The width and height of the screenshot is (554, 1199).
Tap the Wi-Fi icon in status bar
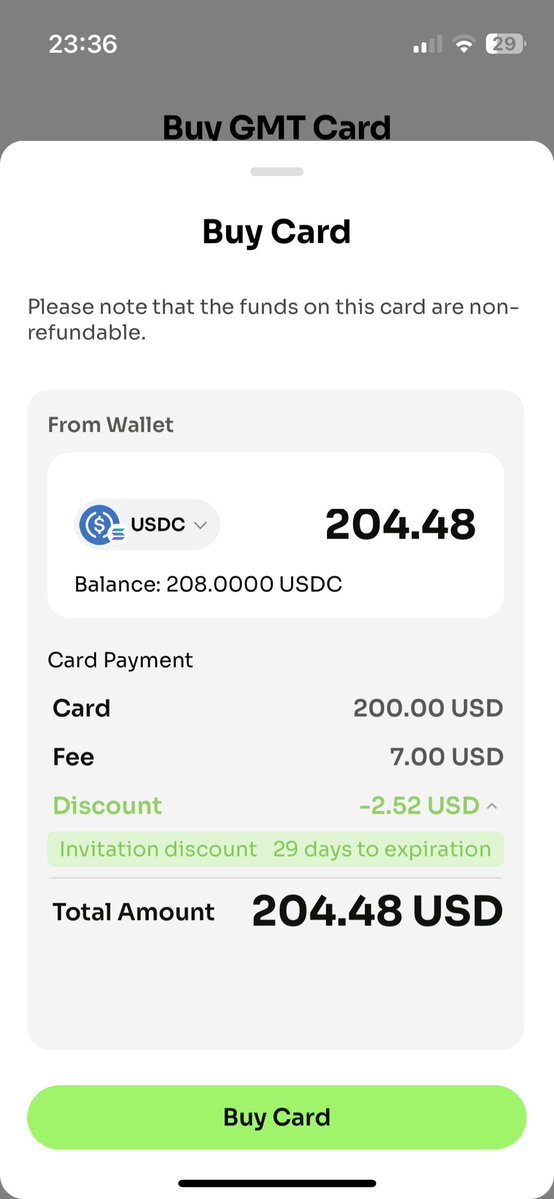(463, 44)
